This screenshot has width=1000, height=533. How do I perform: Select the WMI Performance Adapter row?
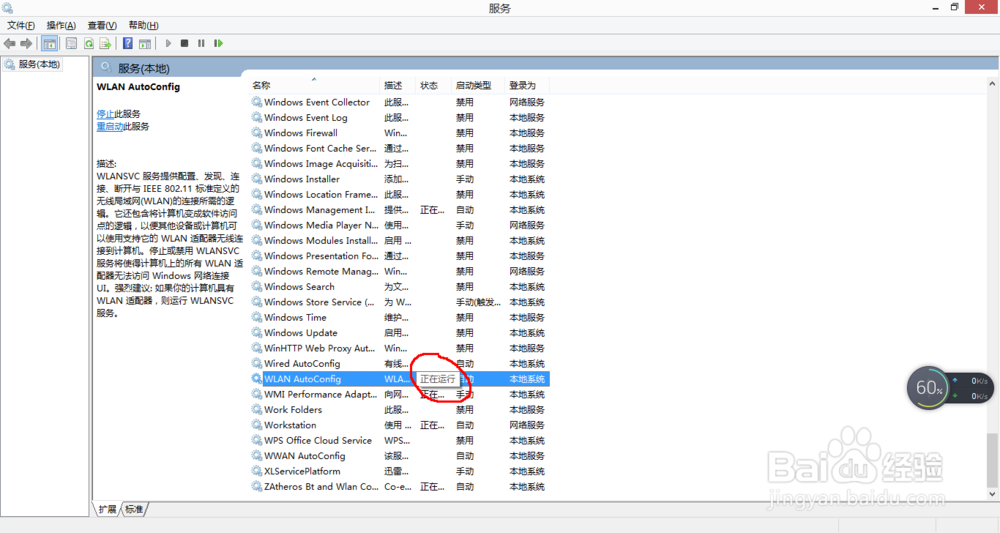pos(399,395)
